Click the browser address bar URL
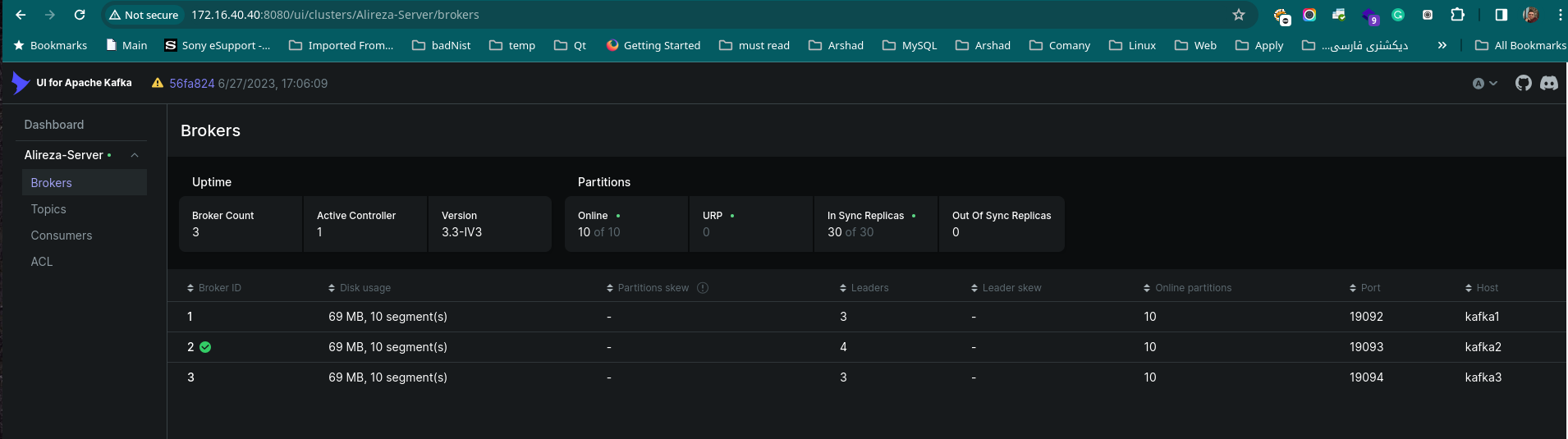 point(335,15)
